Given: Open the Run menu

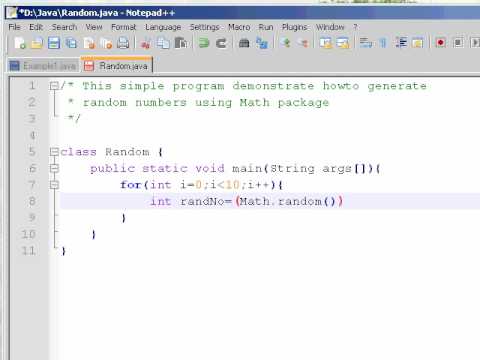Looking at the screenshot, I should click(x=266, y=27).
